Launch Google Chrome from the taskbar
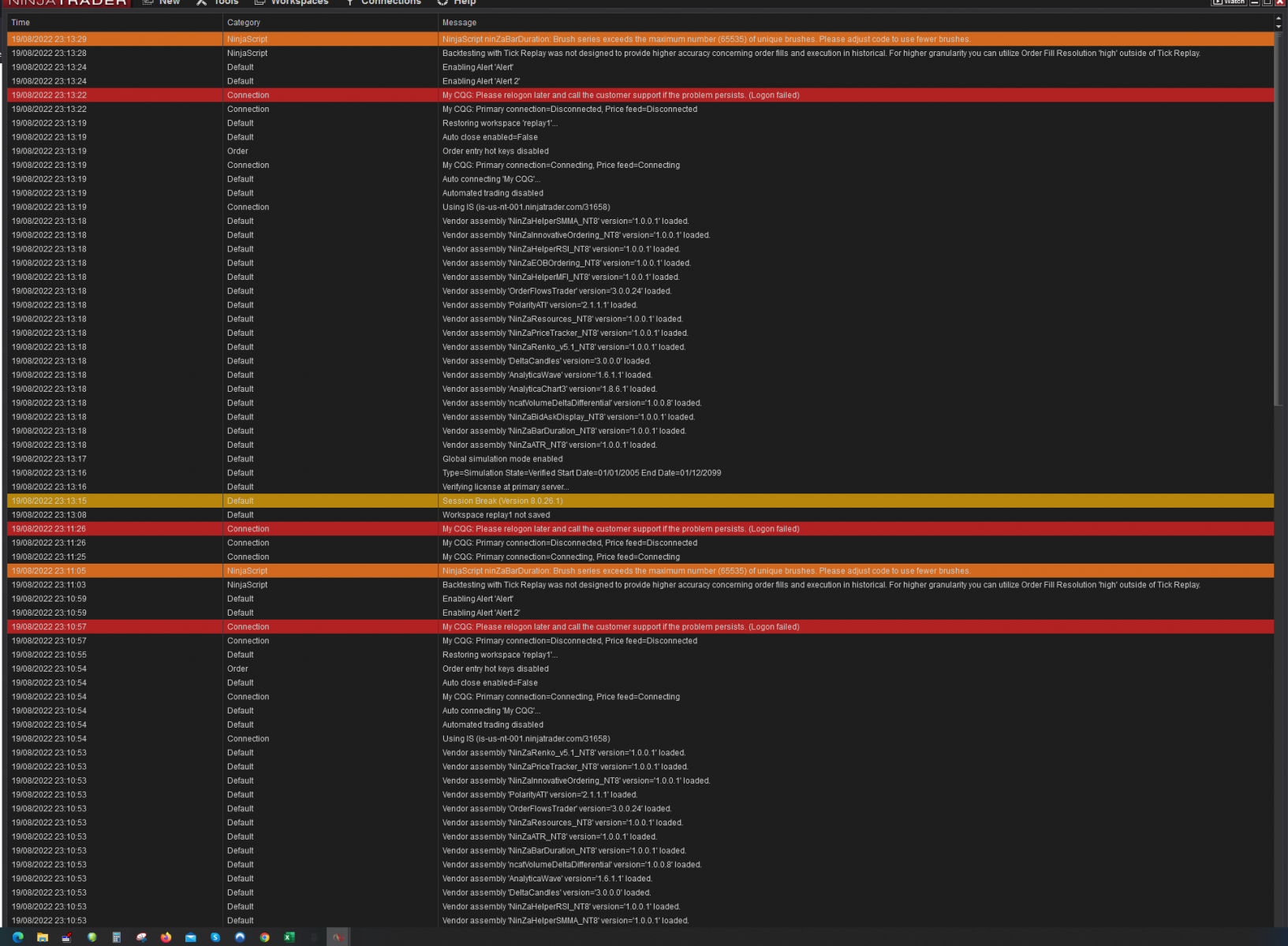This screenshot has width=1288, height=946. coord(265,937)
